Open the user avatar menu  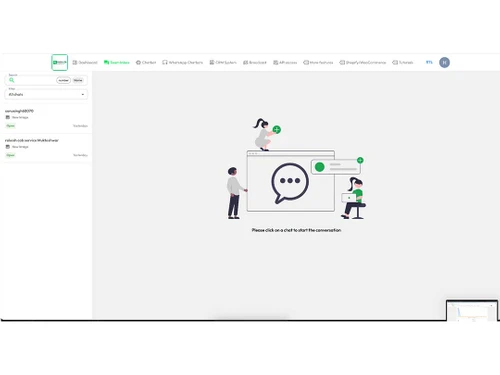click(x=444, y=62)
